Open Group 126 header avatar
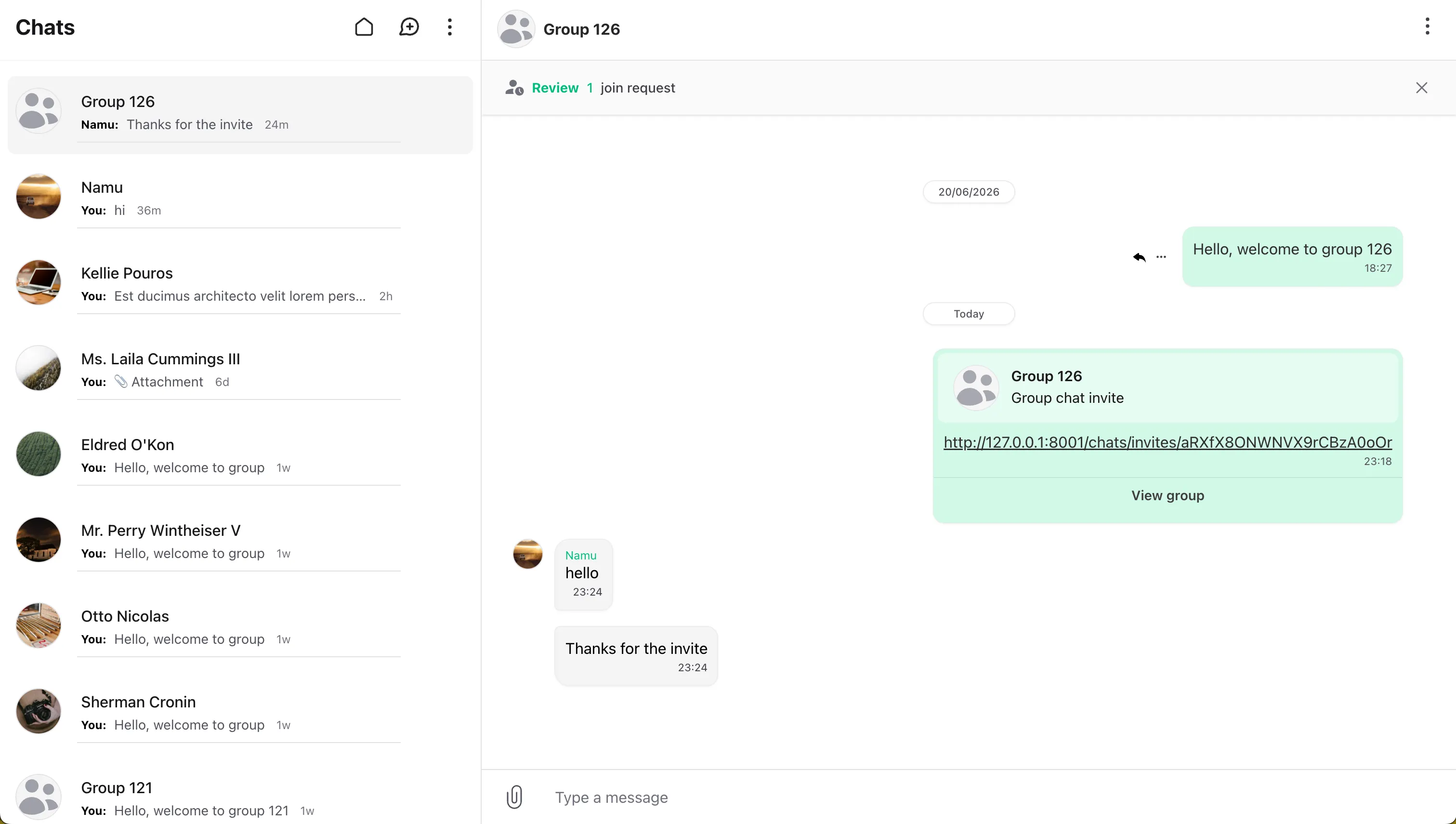1456x824 pixels. tap(516, 29)
